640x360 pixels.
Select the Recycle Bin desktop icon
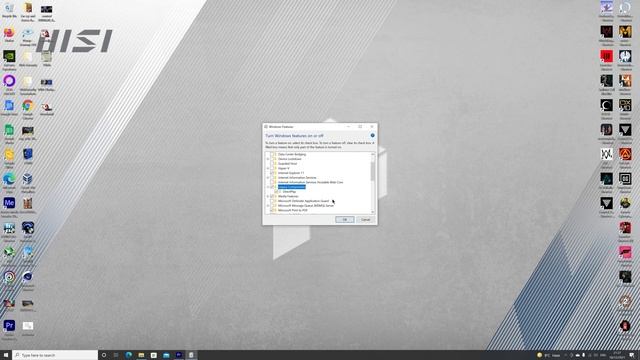[x=9, y=11]
